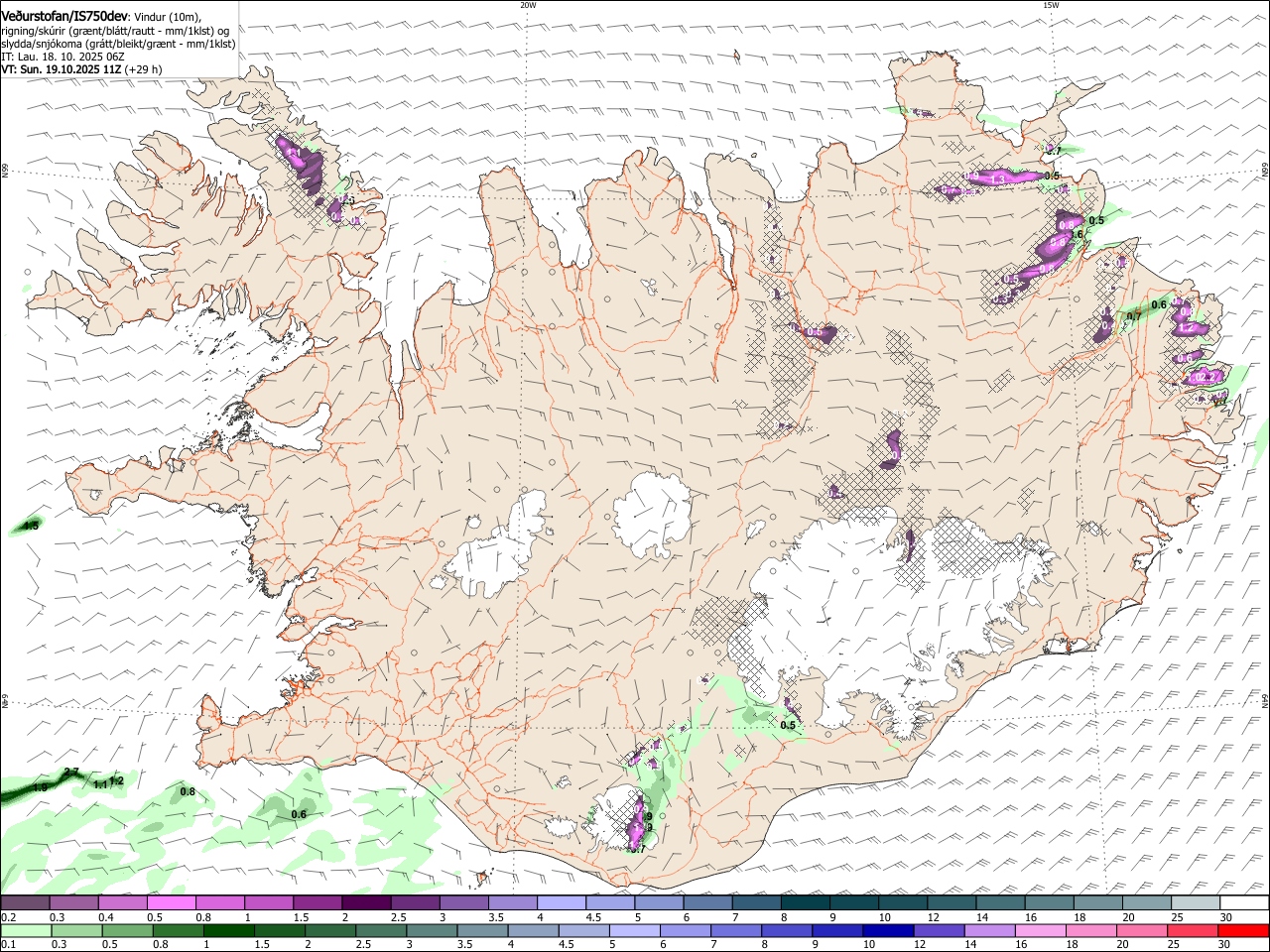This screenshot has width=1270, height=952.
Task: Click the Veðurstofan/IS750dev title text
Action: pyautogui.click(x=64, y=16)
